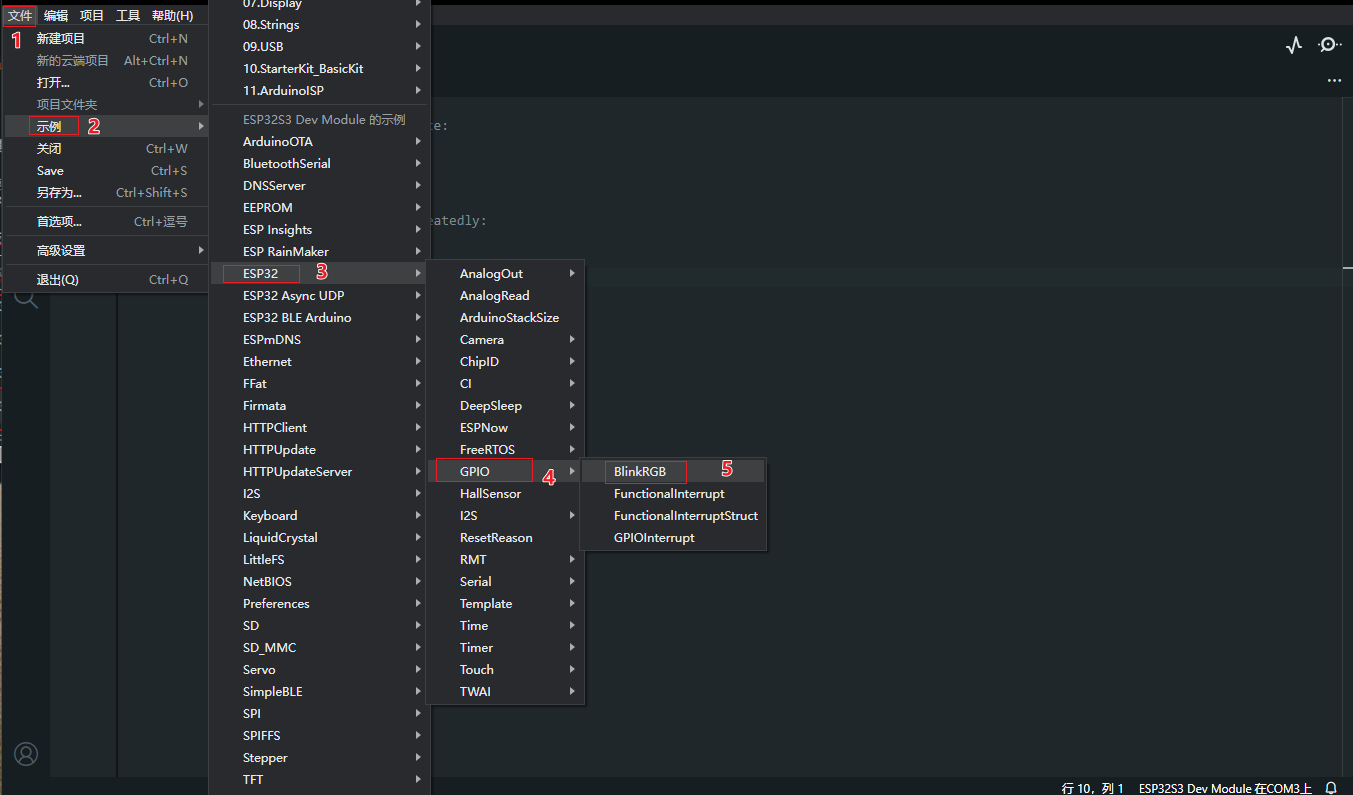Open the ESP32 BLE Arduino submenu

tap(319, 318)
